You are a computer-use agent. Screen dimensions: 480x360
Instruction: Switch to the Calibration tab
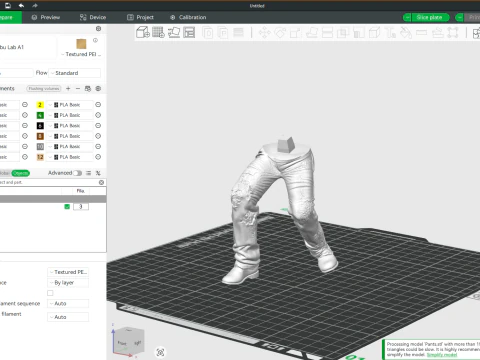tap(188, 17)
